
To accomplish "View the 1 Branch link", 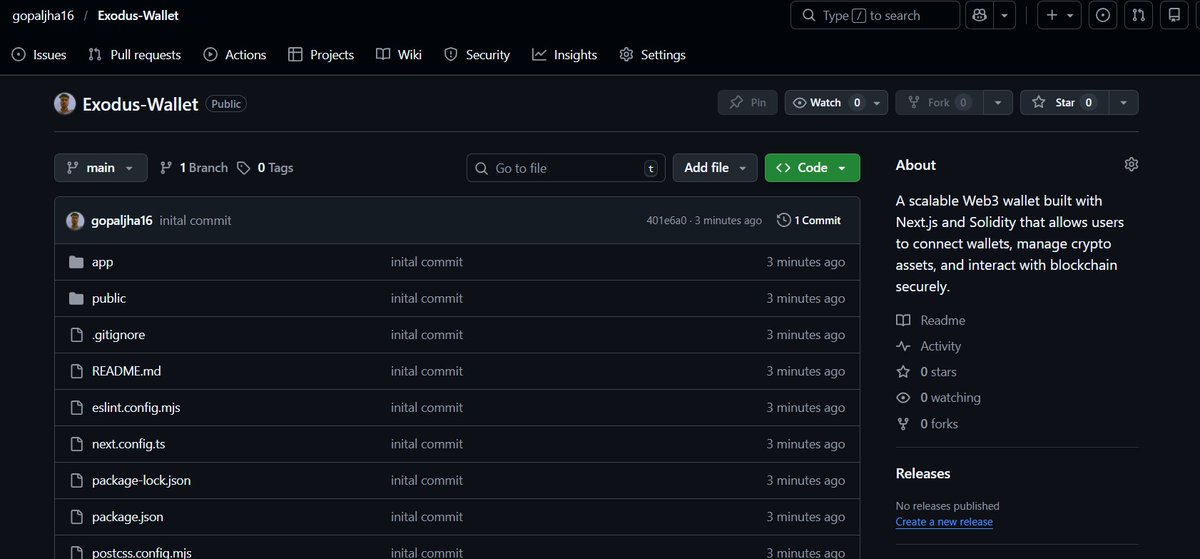I will click(x=194, y=168).
